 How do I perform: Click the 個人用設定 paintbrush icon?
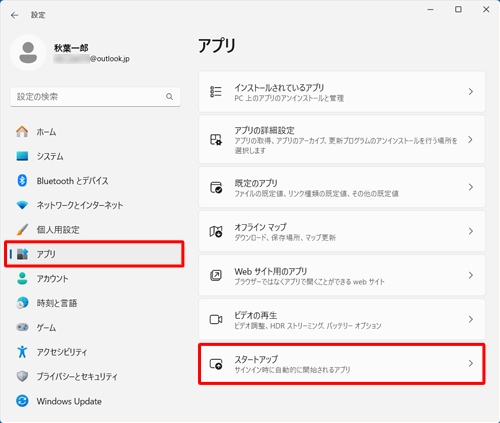coord(22,229)
